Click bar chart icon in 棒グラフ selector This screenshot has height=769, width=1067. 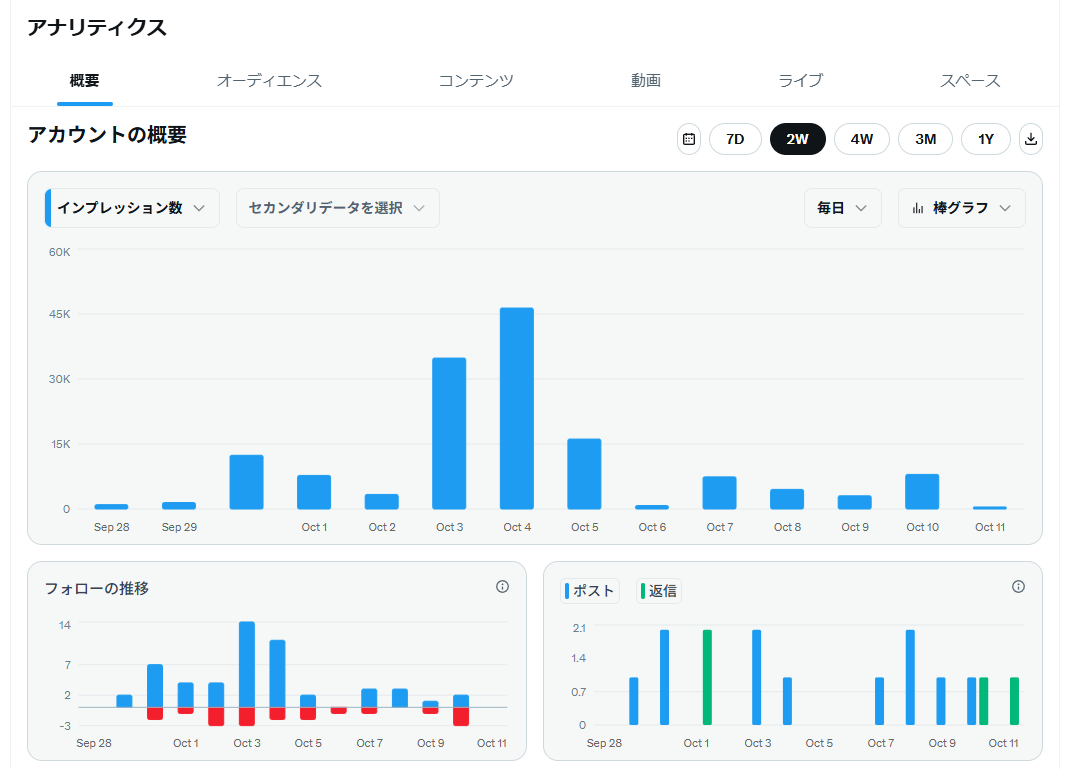tap(918, 208)
